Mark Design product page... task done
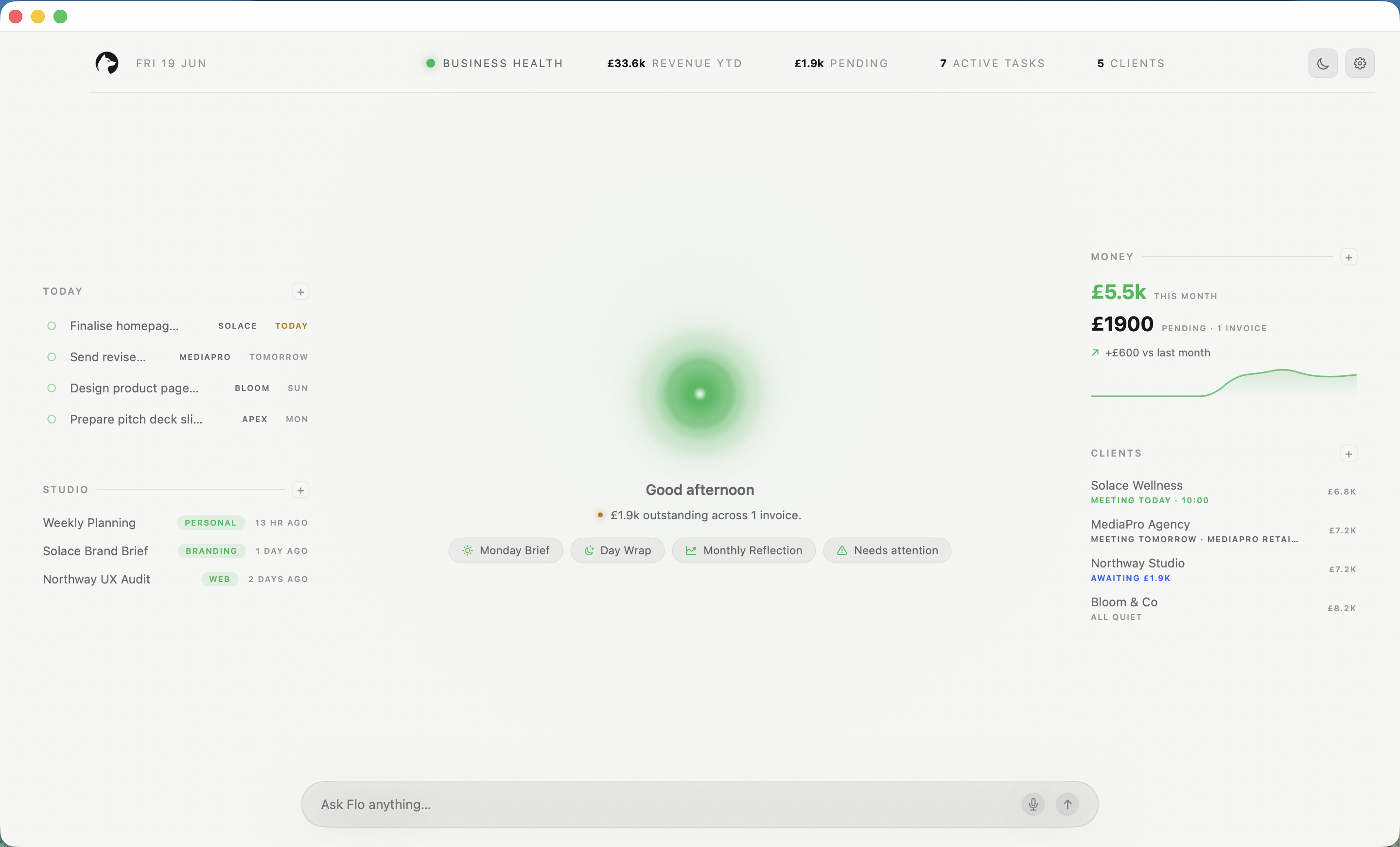 (x=51, y=388)
